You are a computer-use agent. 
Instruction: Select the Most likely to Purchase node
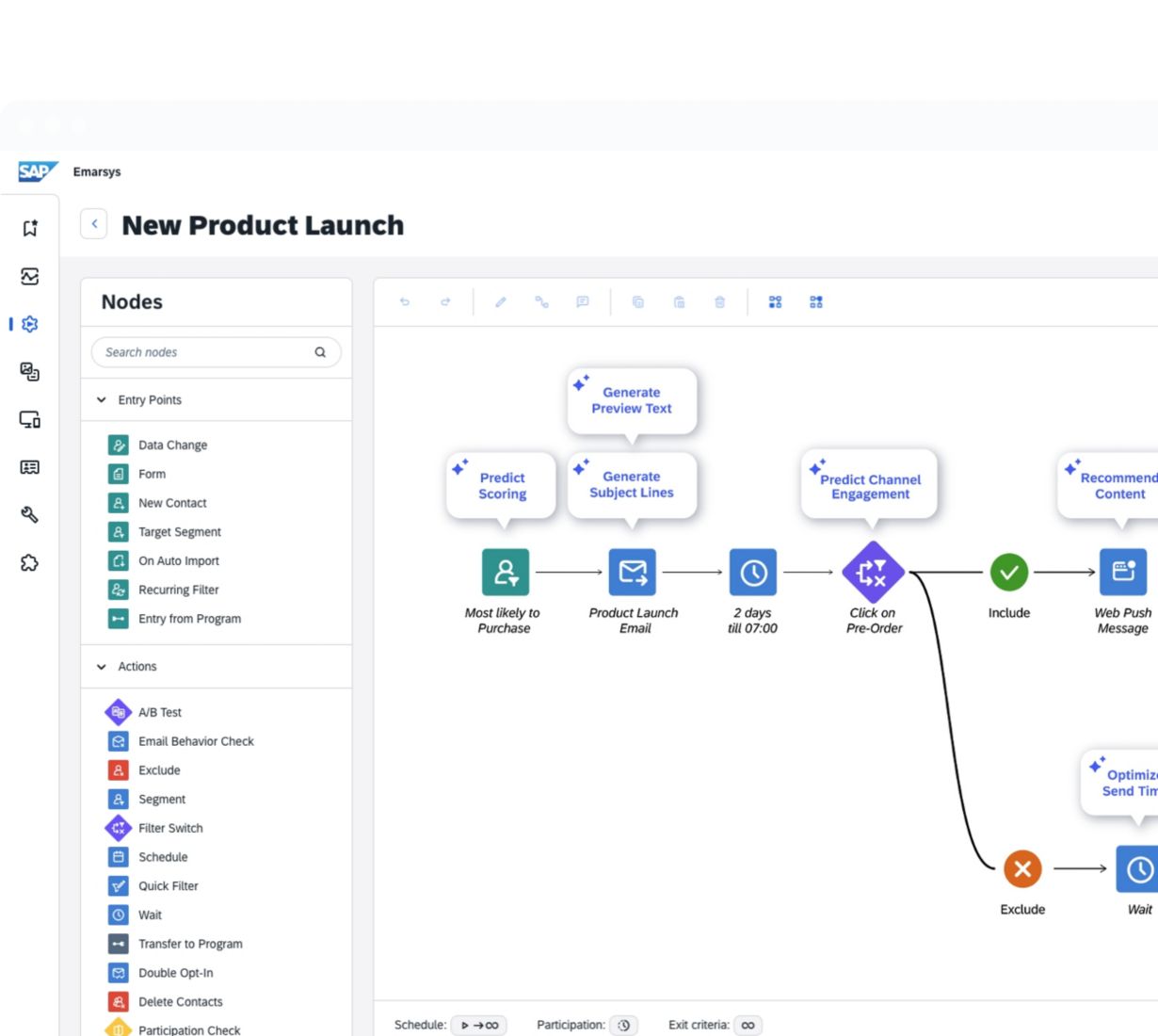506,573
